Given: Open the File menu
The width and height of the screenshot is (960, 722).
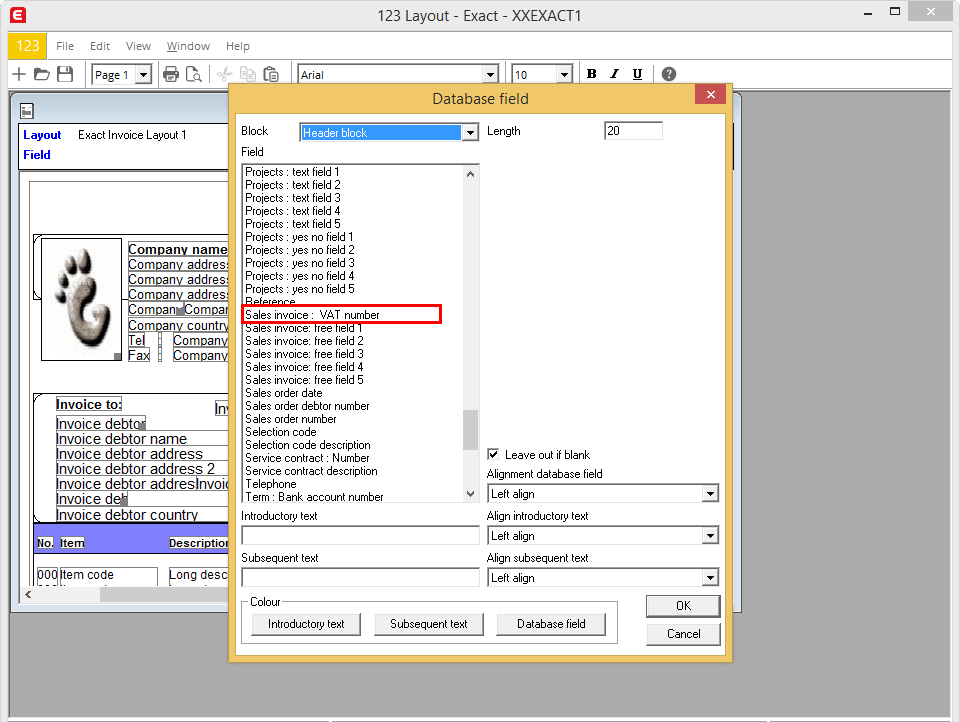Looking at the screenshot, I should click(x=65, y=46).
